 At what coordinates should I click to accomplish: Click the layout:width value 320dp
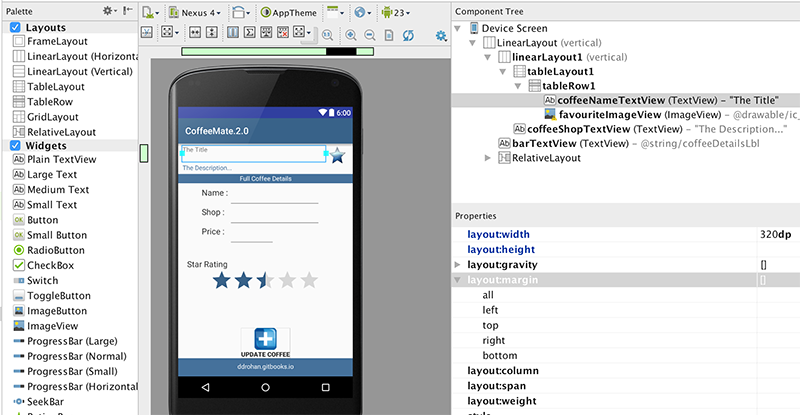click(776, 234)
